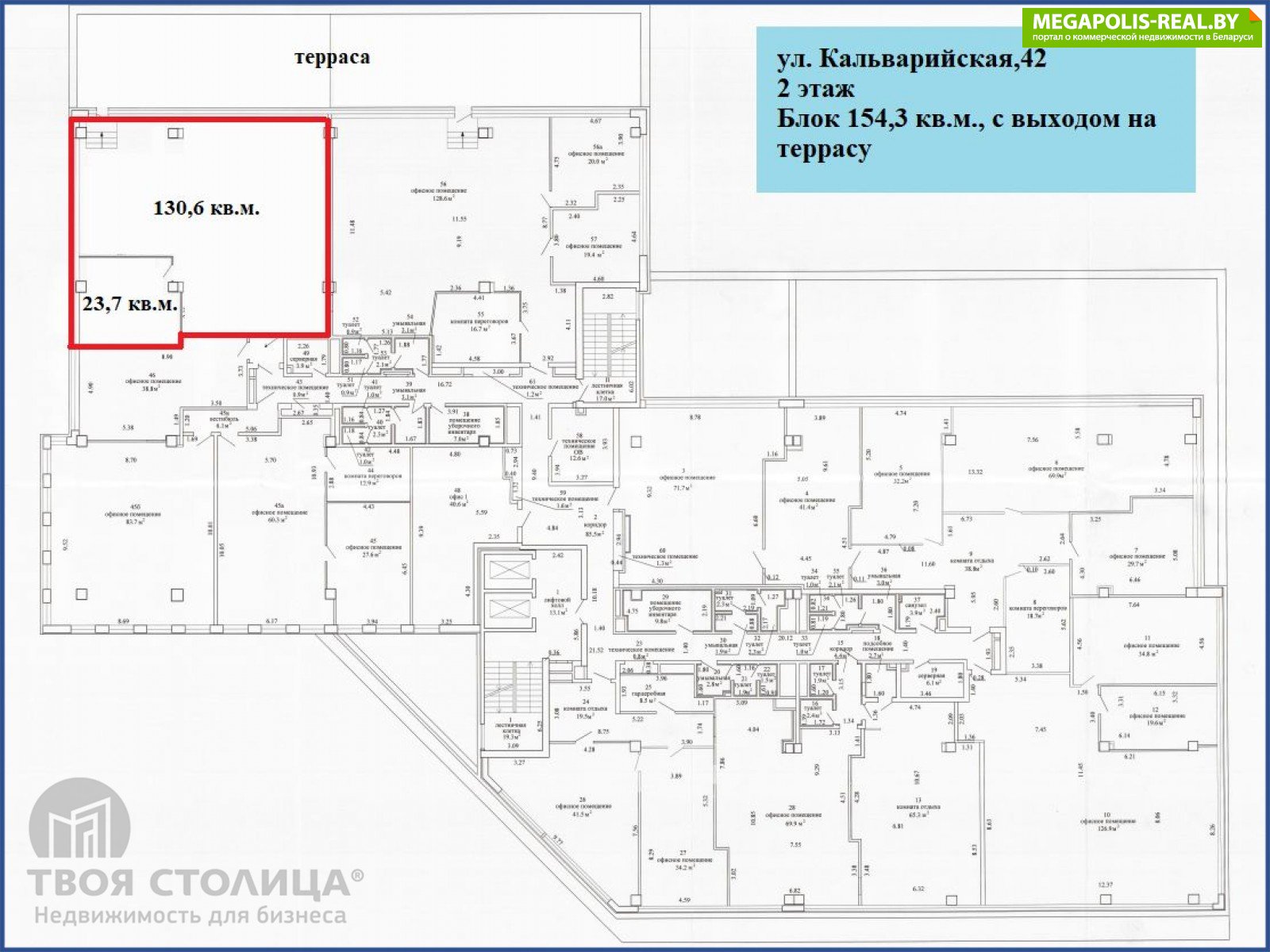
Task: Click the 130,6 кв.м. area label
Action: pos(206,209)
